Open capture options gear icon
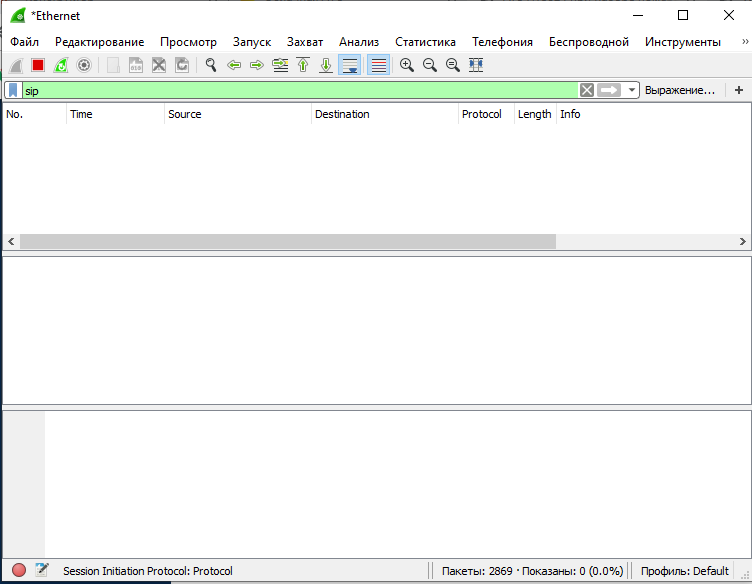752x584 pixels. tap(84, 65)
